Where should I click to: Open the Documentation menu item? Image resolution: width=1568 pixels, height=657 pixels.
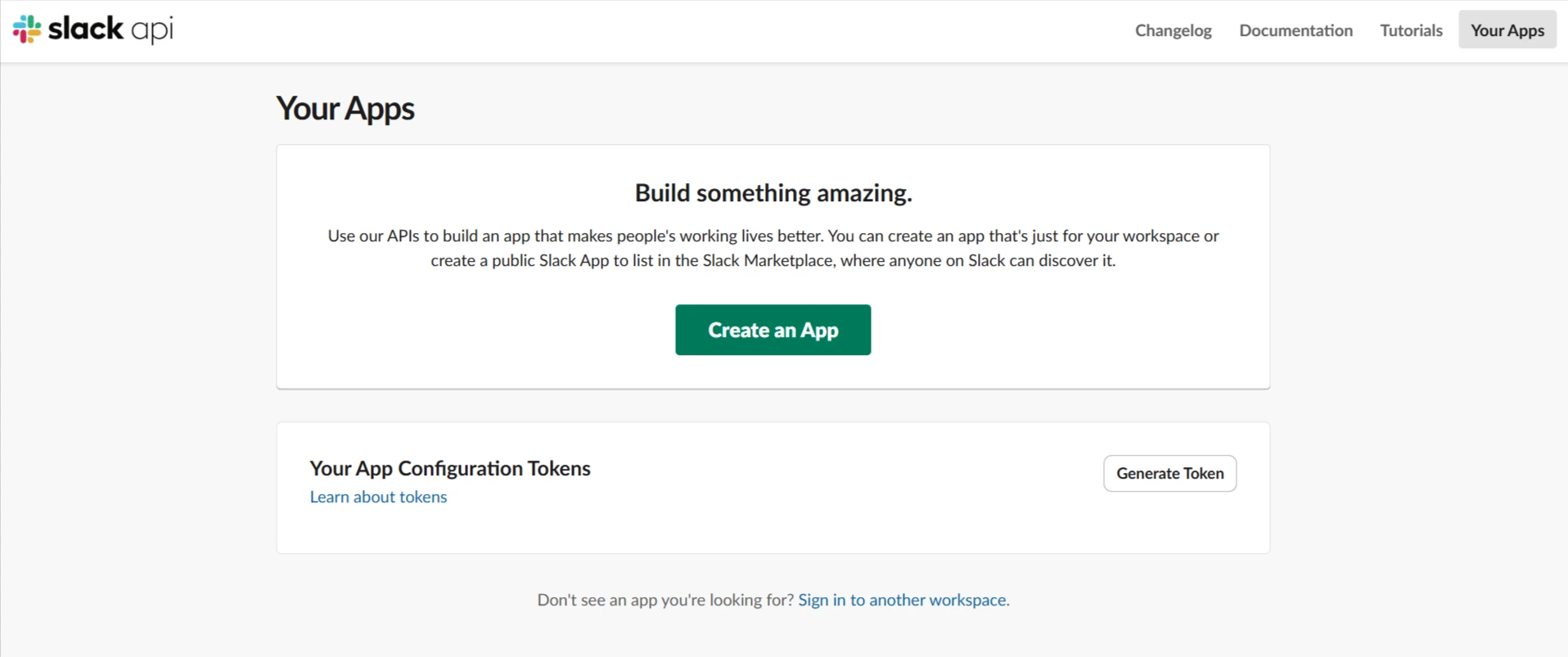coord(1295,30)
